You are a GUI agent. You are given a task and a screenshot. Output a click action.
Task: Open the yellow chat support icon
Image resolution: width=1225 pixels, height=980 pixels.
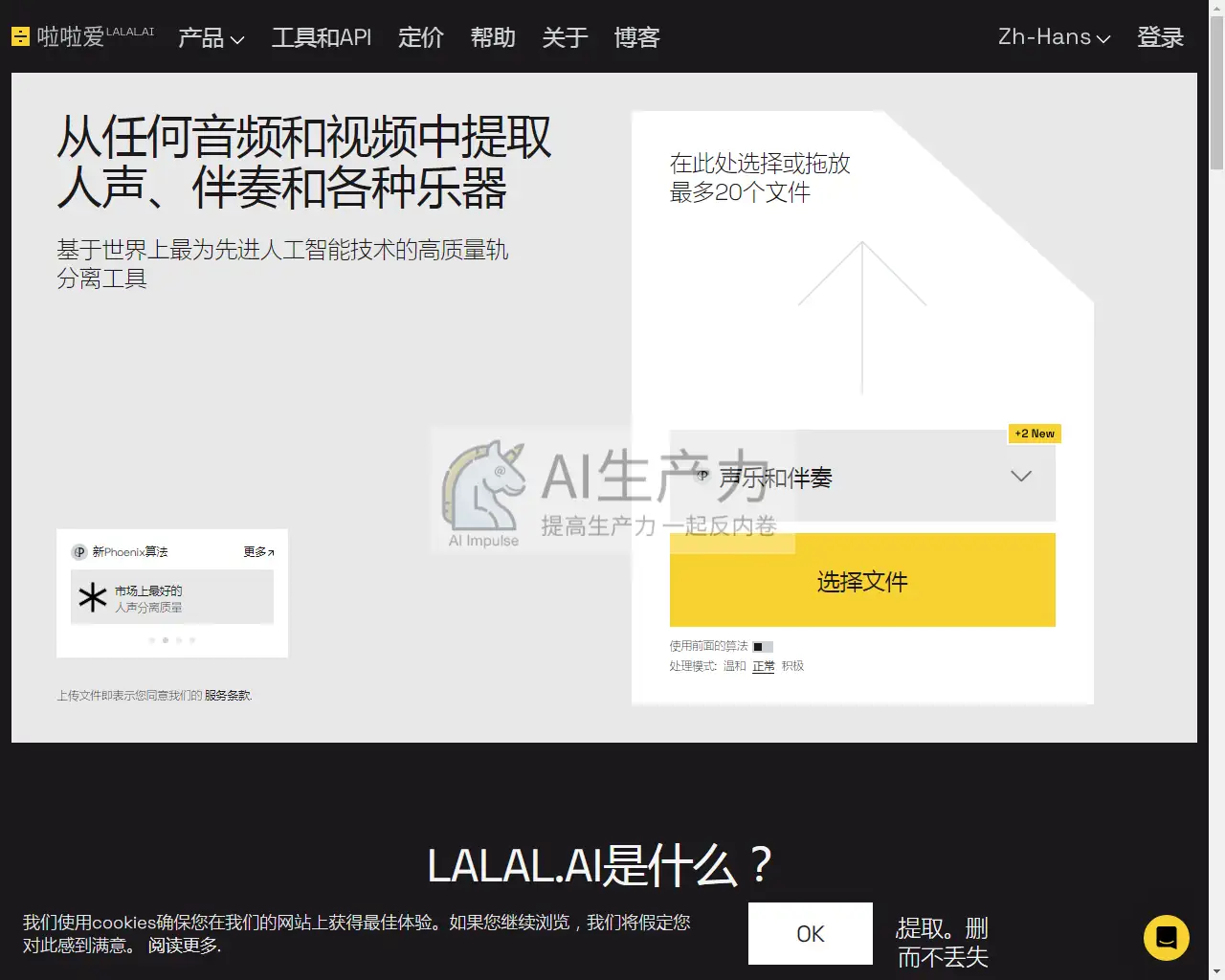tap(1167, 937)
